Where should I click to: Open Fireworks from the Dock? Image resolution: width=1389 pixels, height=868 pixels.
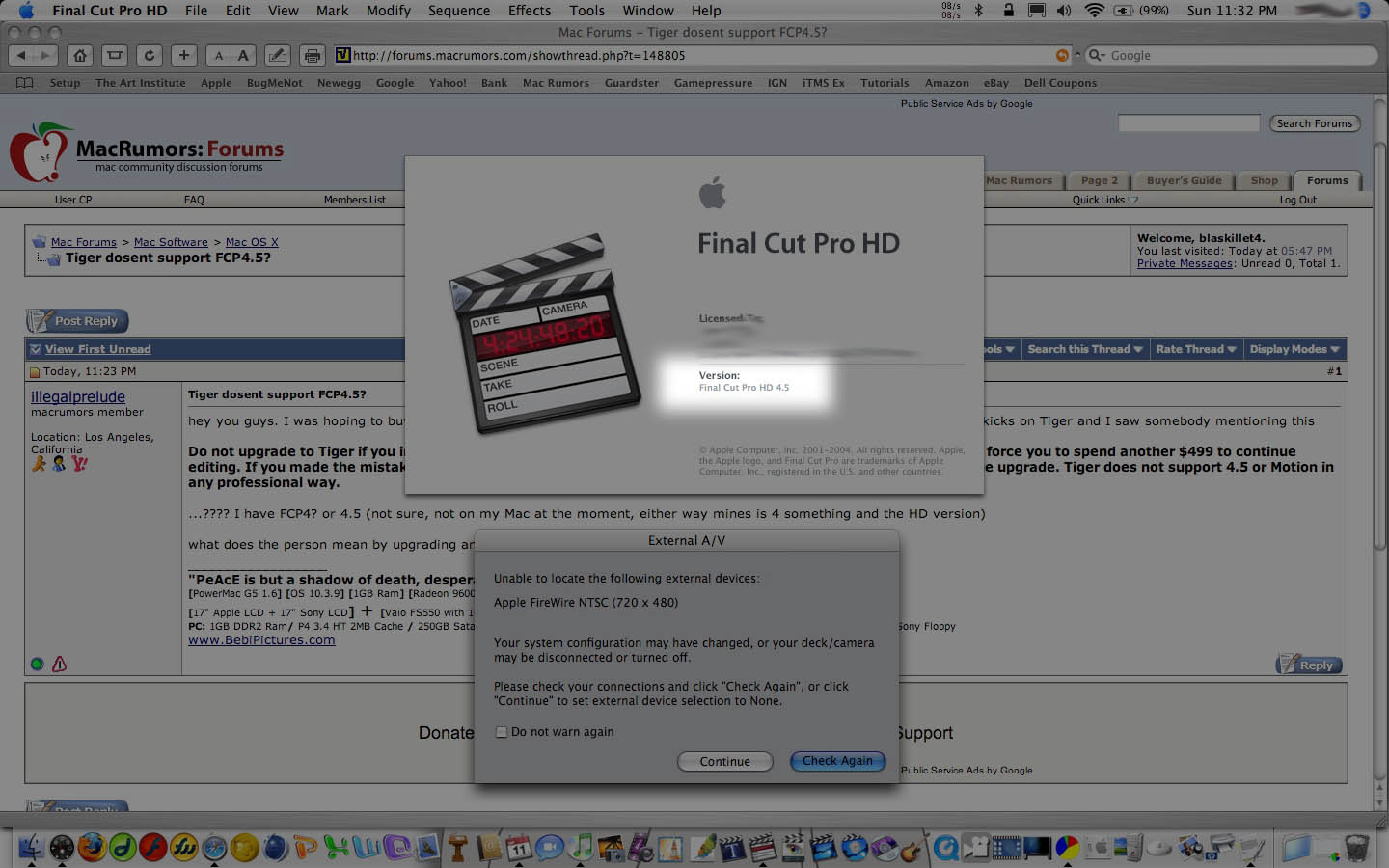pyautogui.click(x=183, y=847)
